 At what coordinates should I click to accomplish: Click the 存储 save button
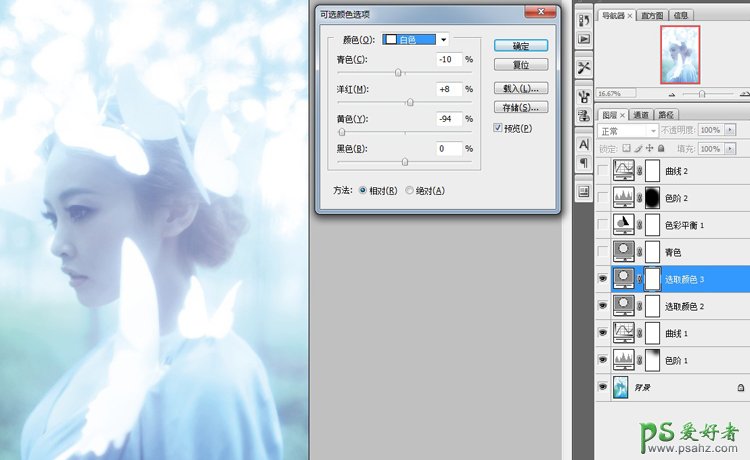520,107
